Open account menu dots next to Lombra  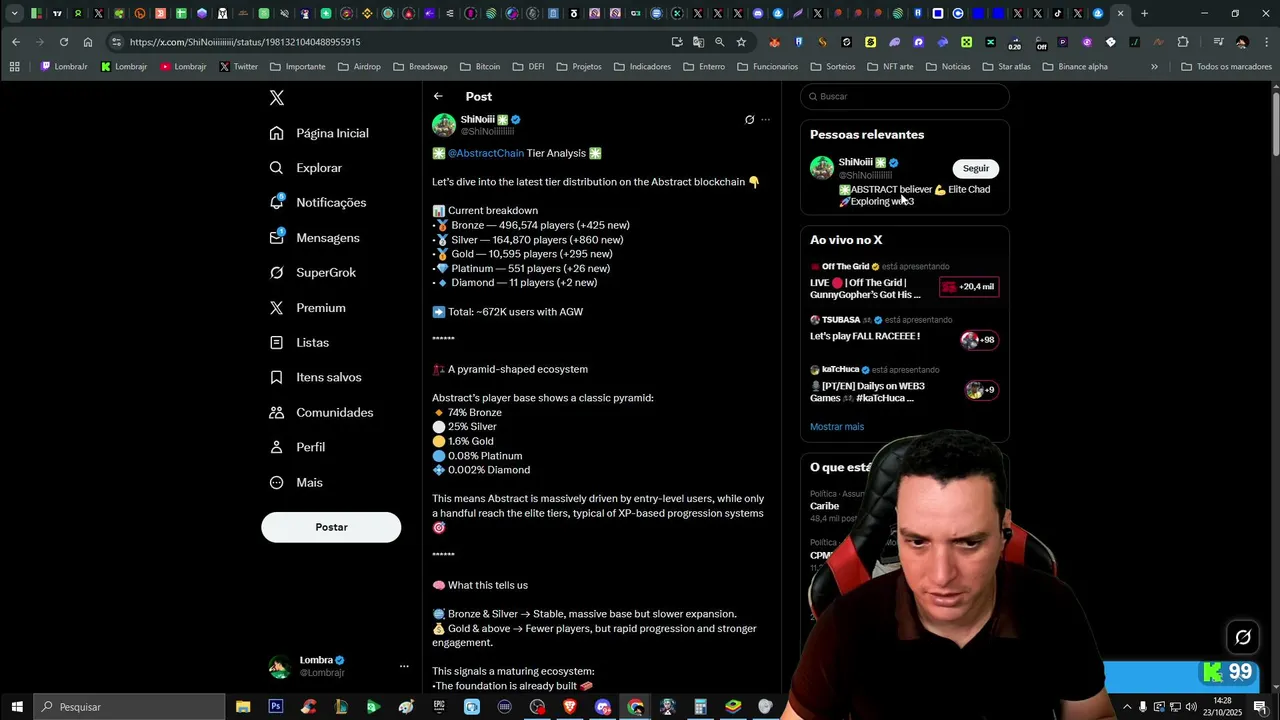click(404, 666)
